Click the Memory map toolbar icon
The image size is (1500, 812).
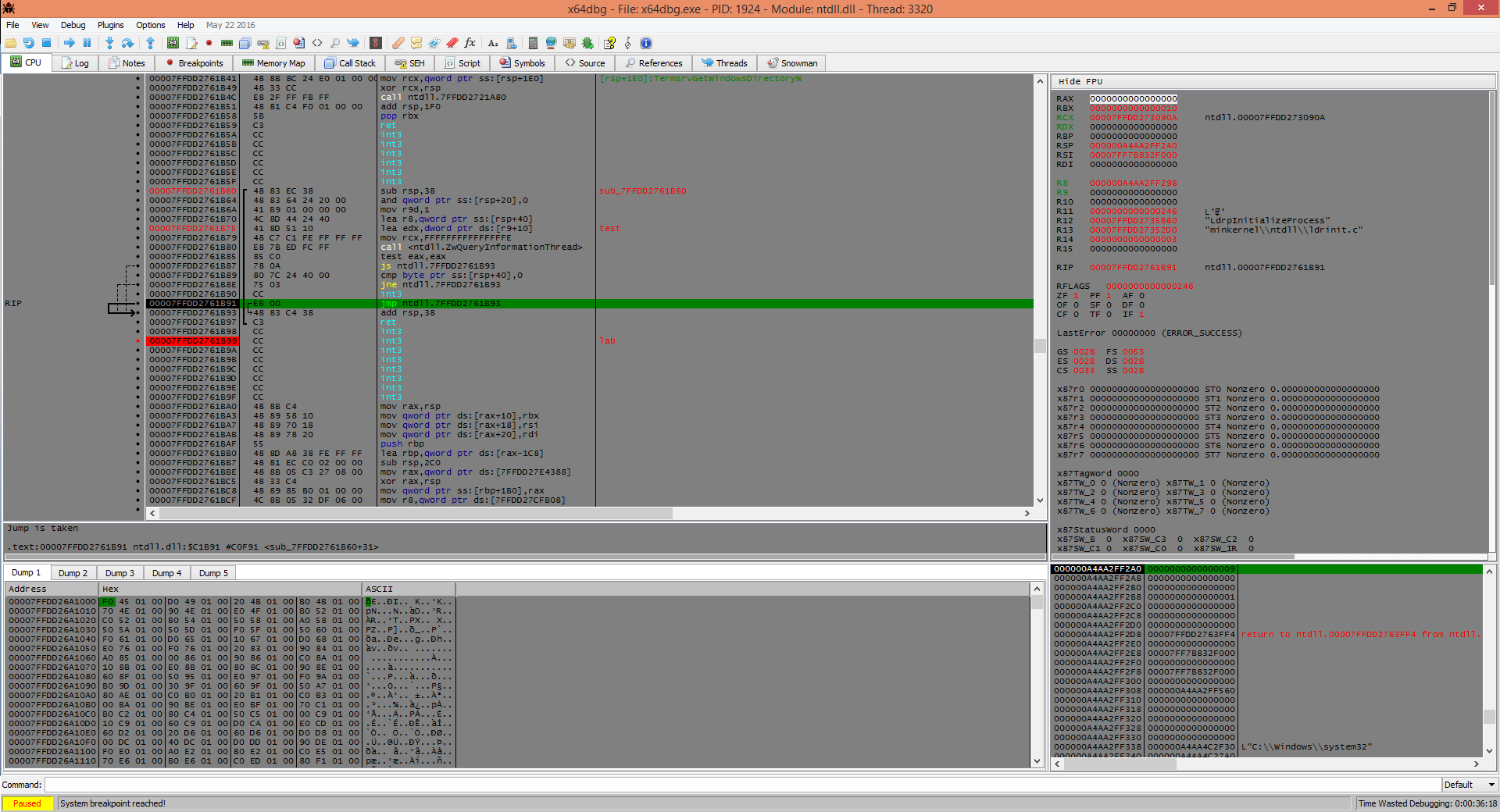tap(227, 43)
